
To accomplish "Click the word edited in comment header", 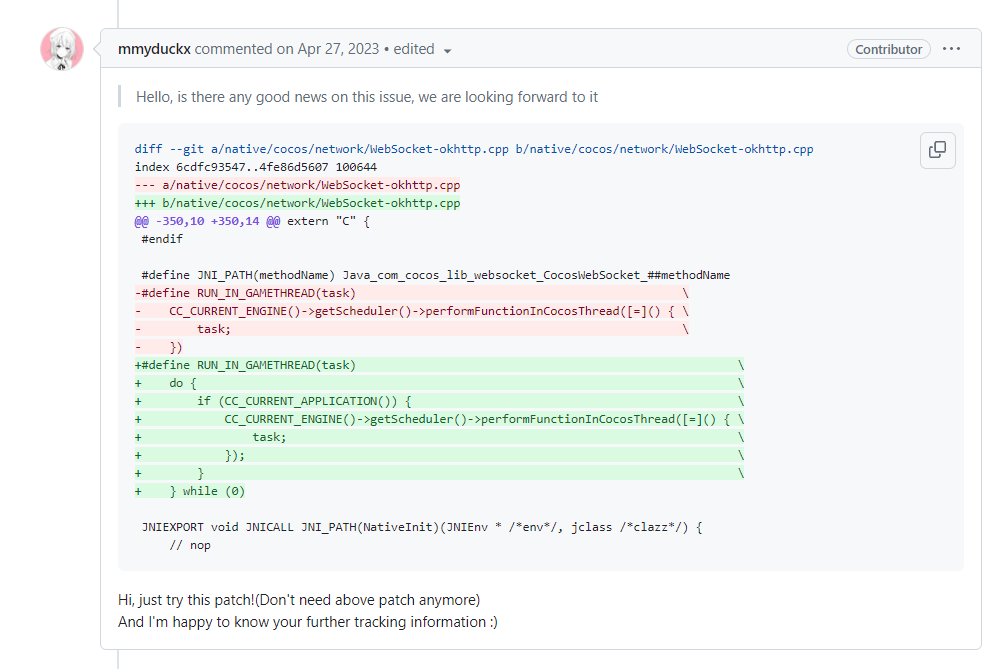I will (x=414, y=49).
